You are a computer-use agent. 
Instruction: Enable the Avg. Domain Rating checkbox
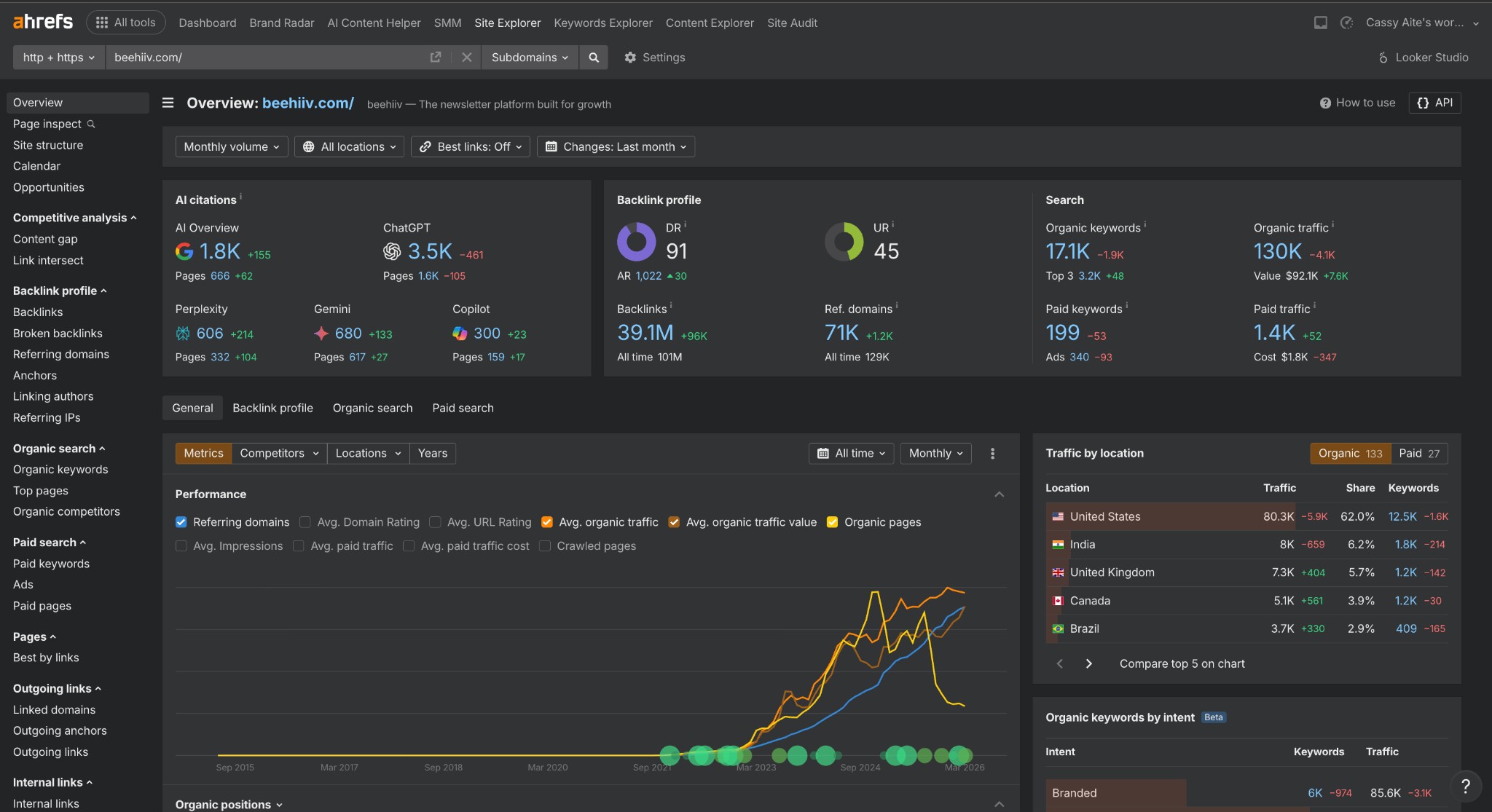click(x=306, y=522)
